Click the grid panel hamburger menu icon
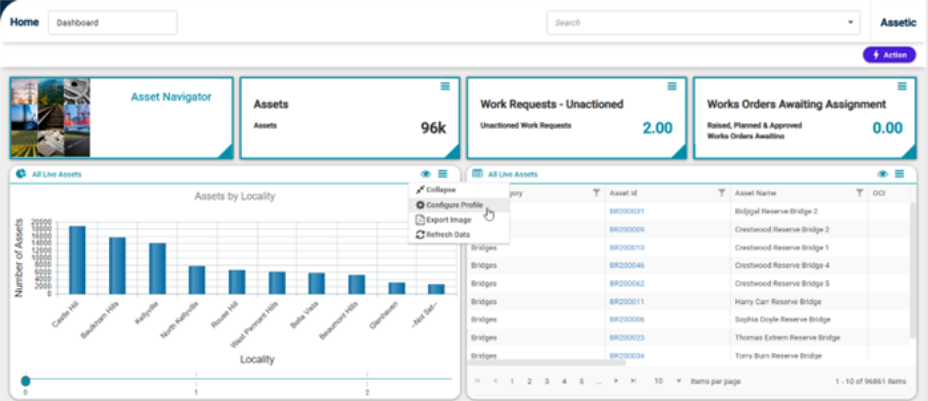Screen dimensions: 928x401 pos(899,174)
